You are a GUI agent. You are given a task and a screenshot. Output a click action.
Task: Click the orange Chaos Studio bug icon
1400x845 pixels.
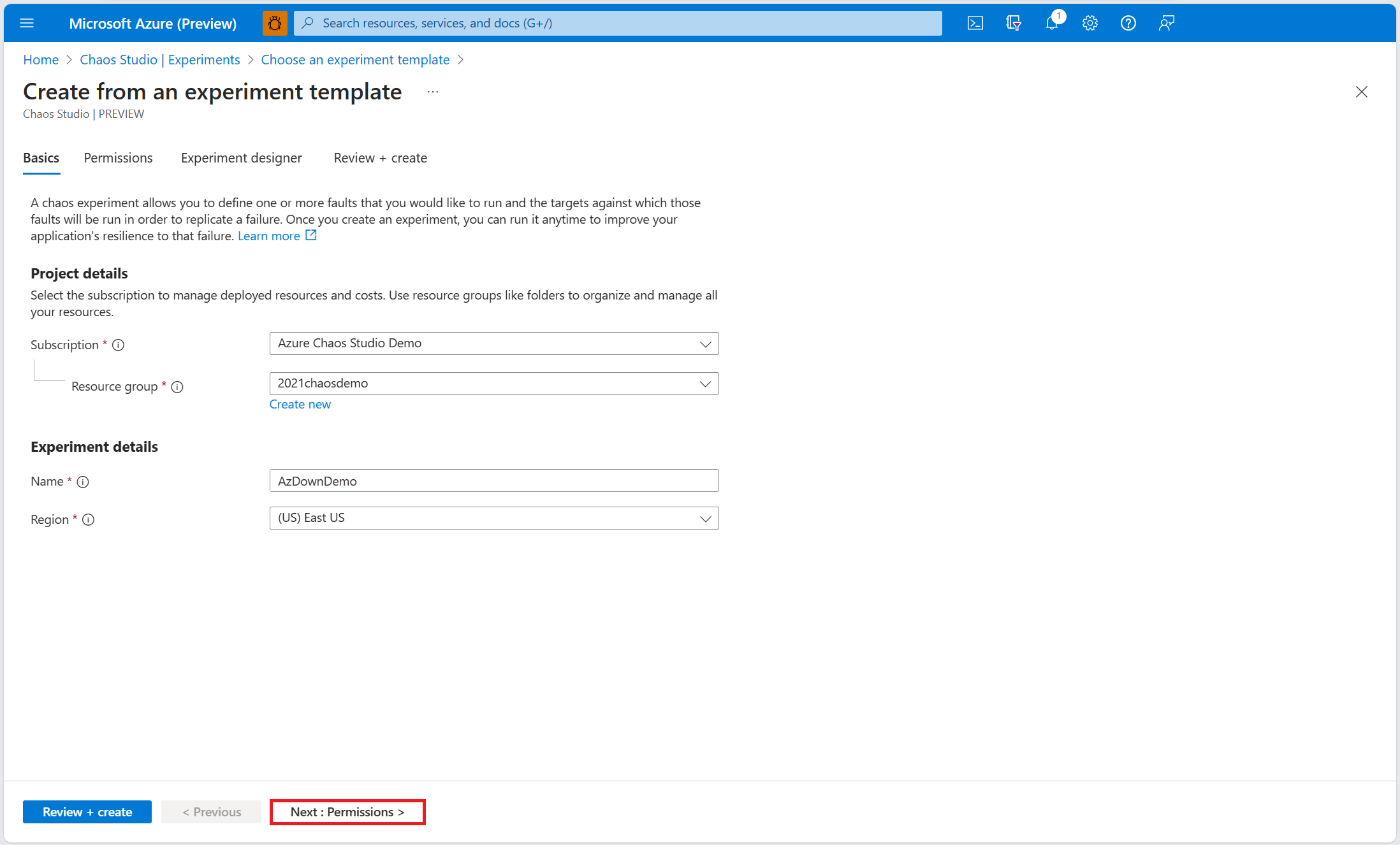click(275, 23)
